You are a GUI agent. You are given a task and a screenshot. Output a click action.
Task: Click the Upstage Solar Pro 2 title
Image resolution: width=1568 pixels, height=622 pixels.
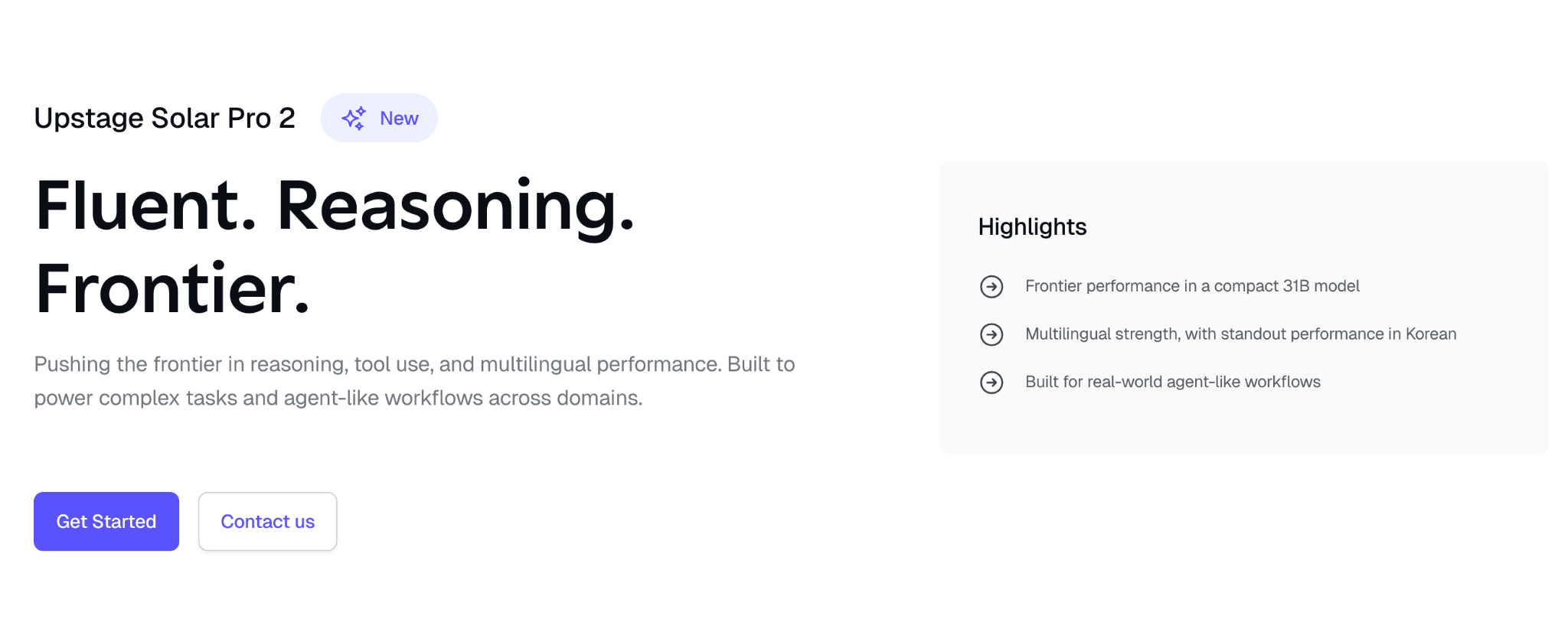(x=165, y=118)
